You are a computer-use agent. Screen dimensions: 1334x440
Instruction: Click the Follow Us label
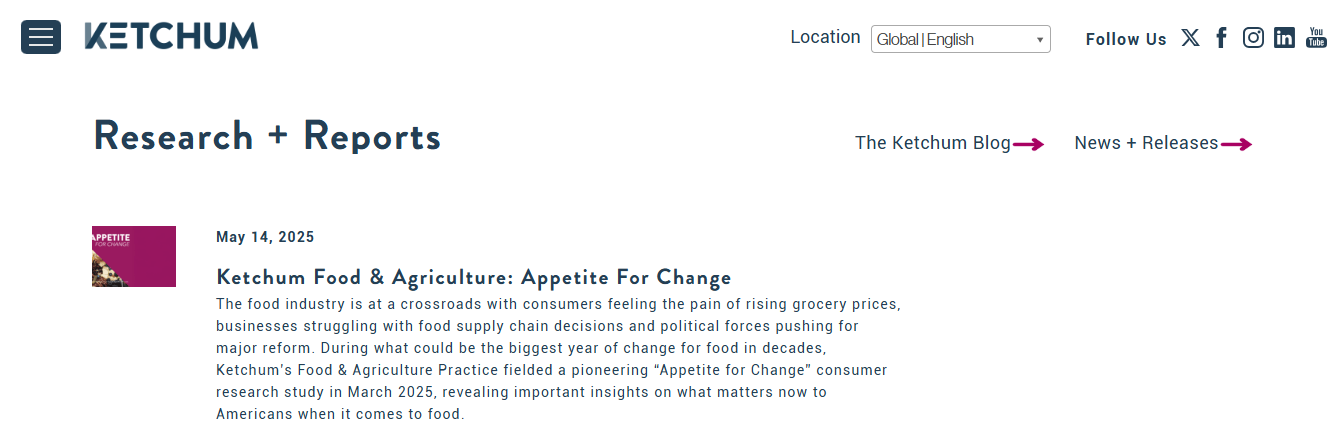click(1126, 39)
